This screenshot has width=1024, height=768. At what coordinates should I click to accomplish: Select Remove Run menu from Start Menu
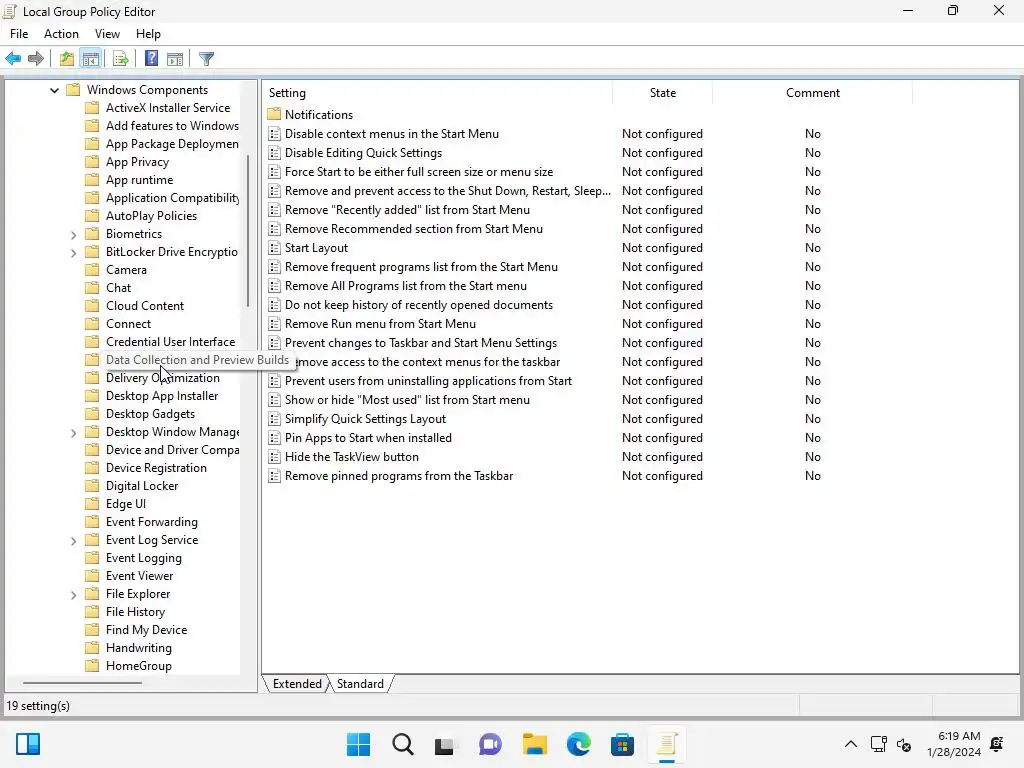[x=380, y=324]
